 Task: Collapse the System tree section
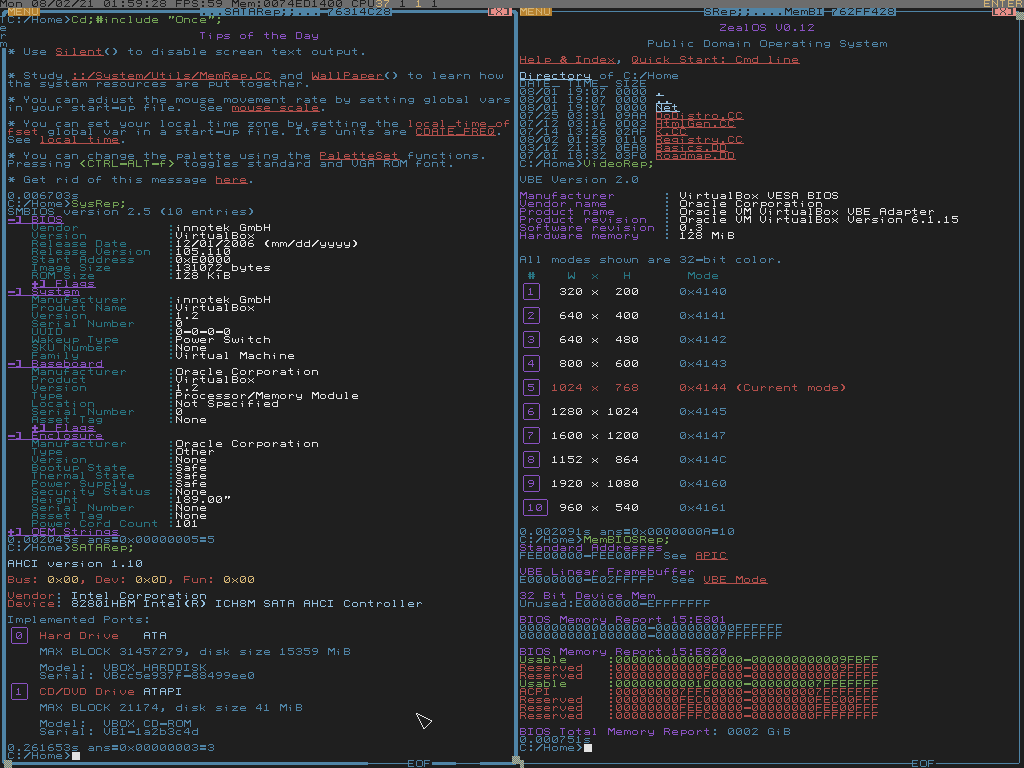pyautogui.click(x=43, y=291)
